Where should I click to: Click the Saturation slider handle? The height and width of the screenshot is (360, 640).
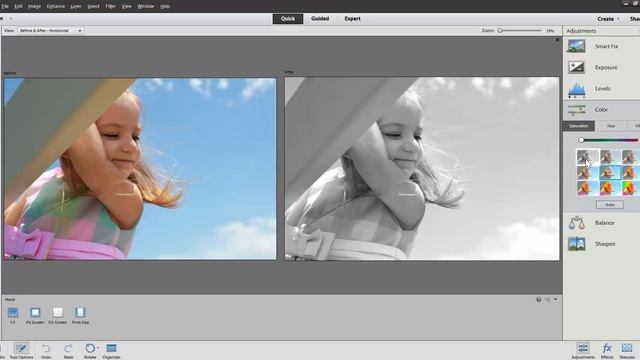[x=581, y=140]
